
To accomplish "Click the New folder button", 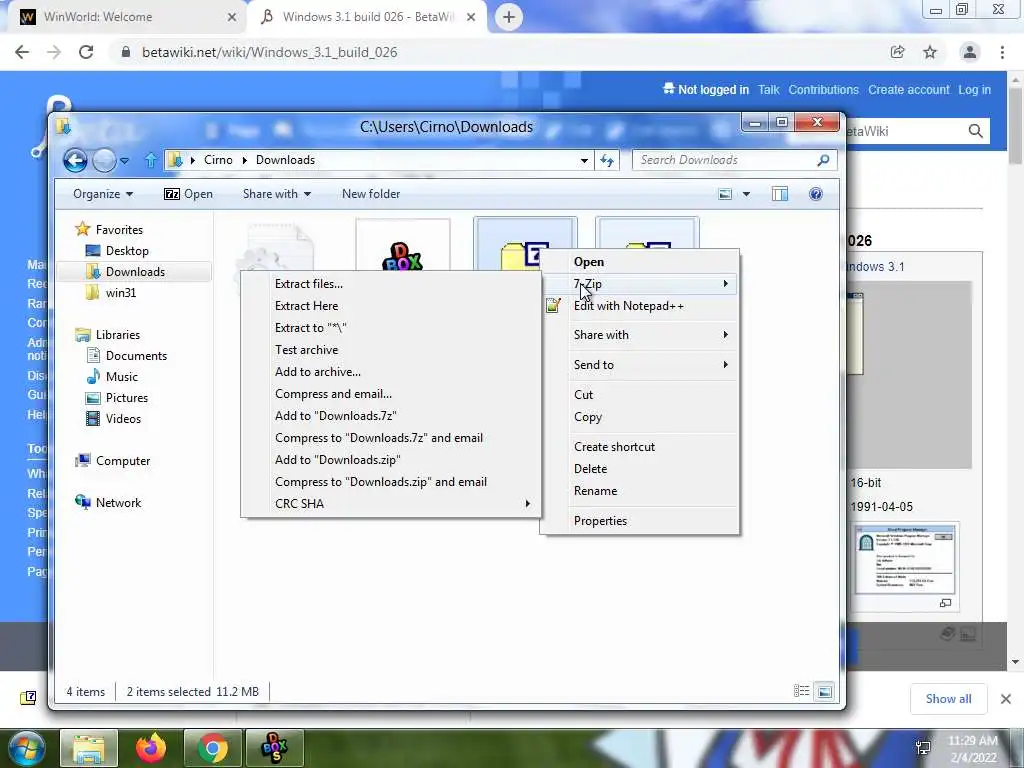I will tap(371, 194).
